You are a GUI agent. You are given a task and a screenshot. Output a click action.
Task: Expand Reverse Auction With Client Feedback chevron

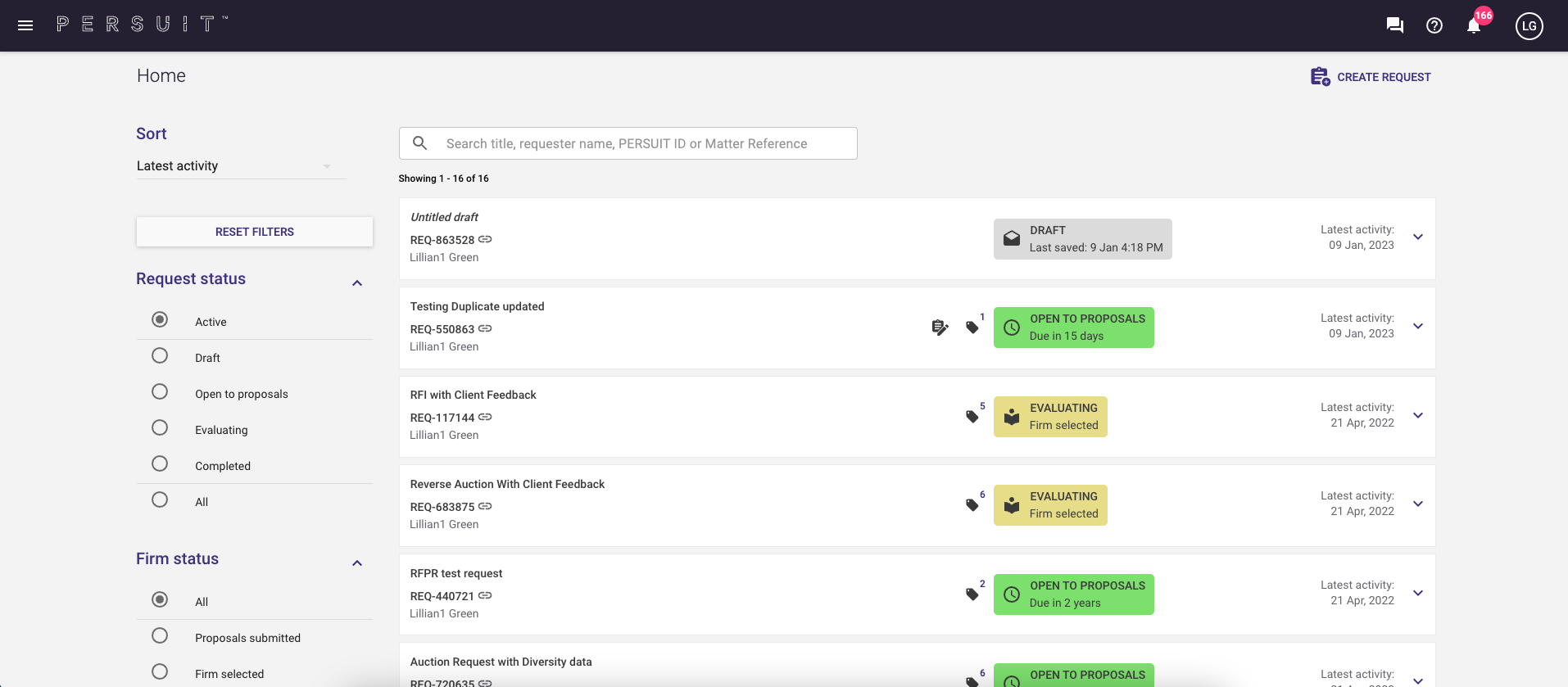tap(1418, 504)
